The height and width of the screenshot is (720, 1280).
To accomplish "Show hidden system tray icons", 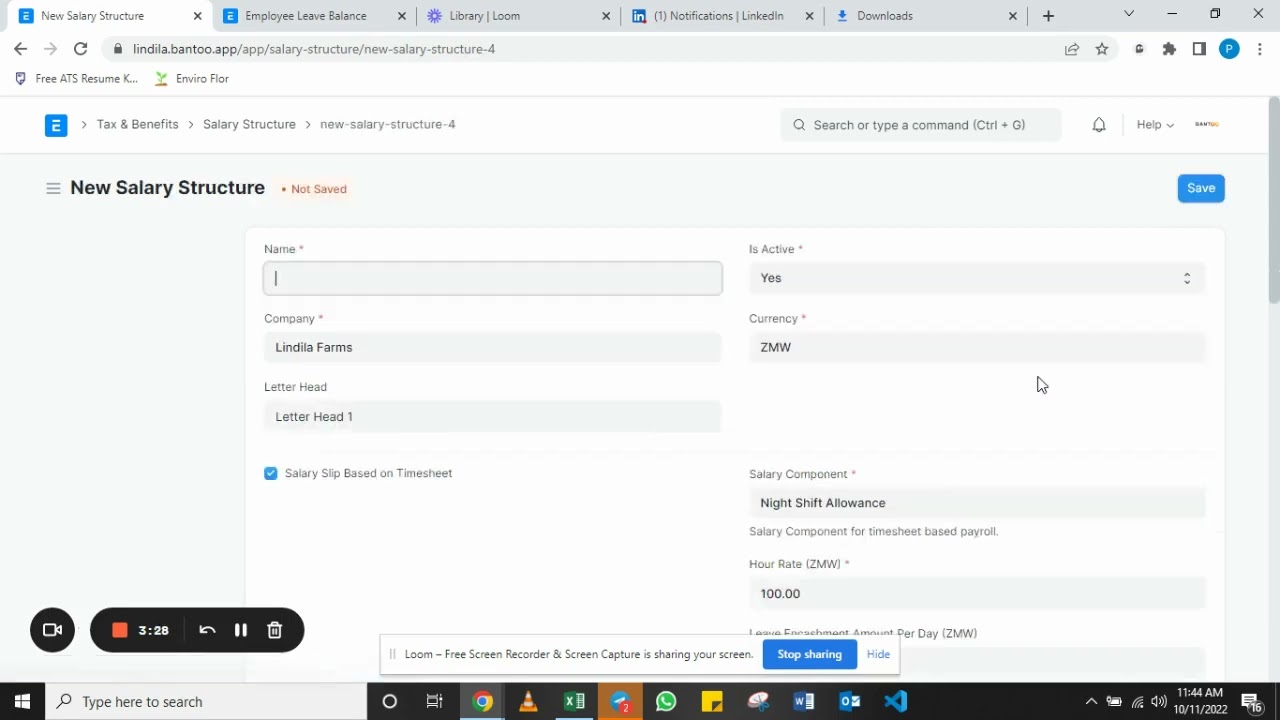I will coord(1091,702).
